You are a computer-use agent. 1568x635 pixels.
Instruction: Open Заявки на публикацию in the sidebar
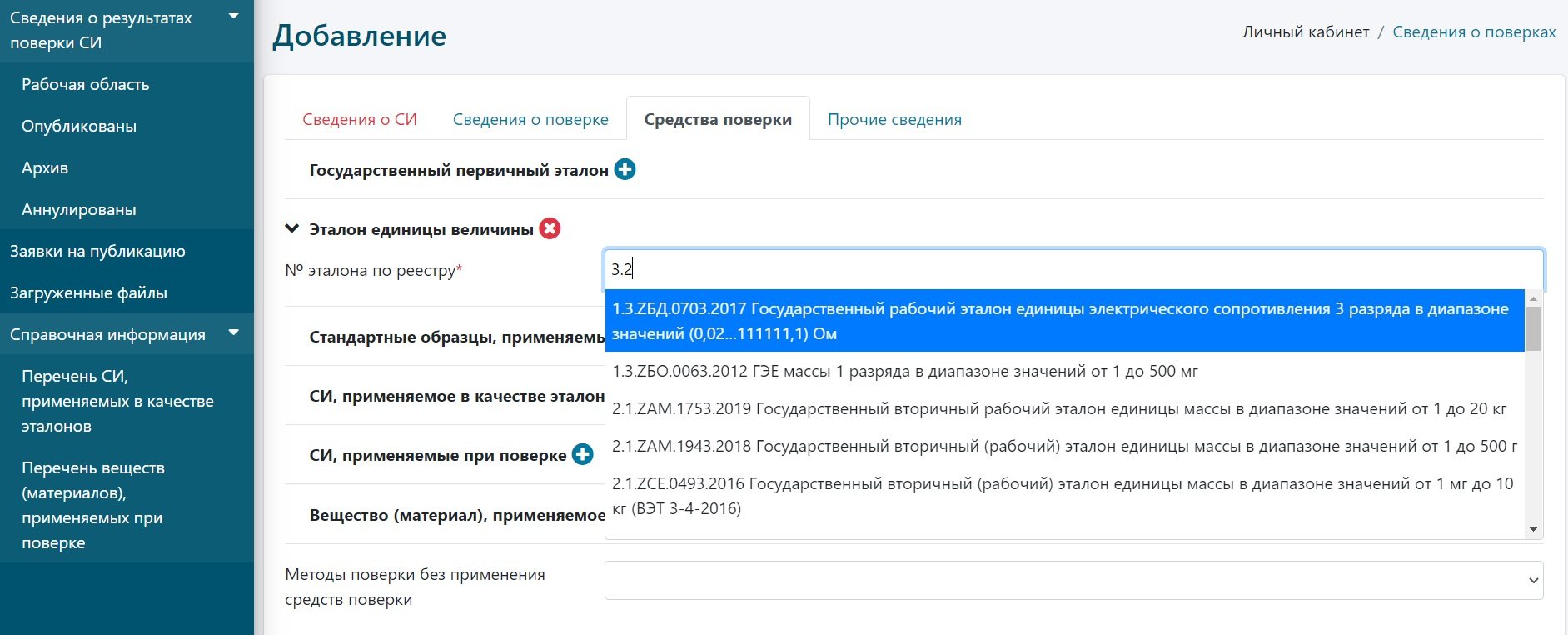(97, 251)
